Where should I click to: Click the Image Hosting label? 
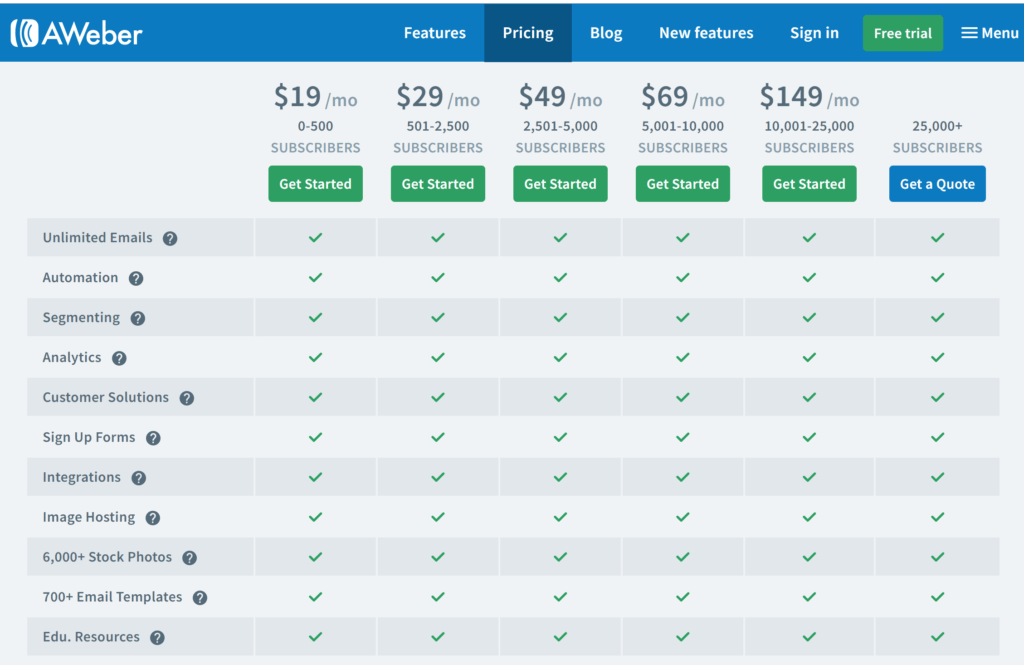point(89,517)
